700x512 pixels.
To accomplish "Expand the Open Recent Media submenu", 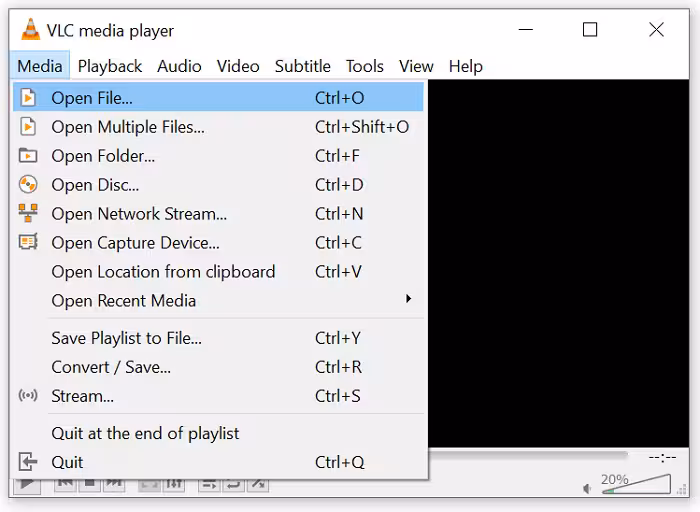I will tap(218, 300).
